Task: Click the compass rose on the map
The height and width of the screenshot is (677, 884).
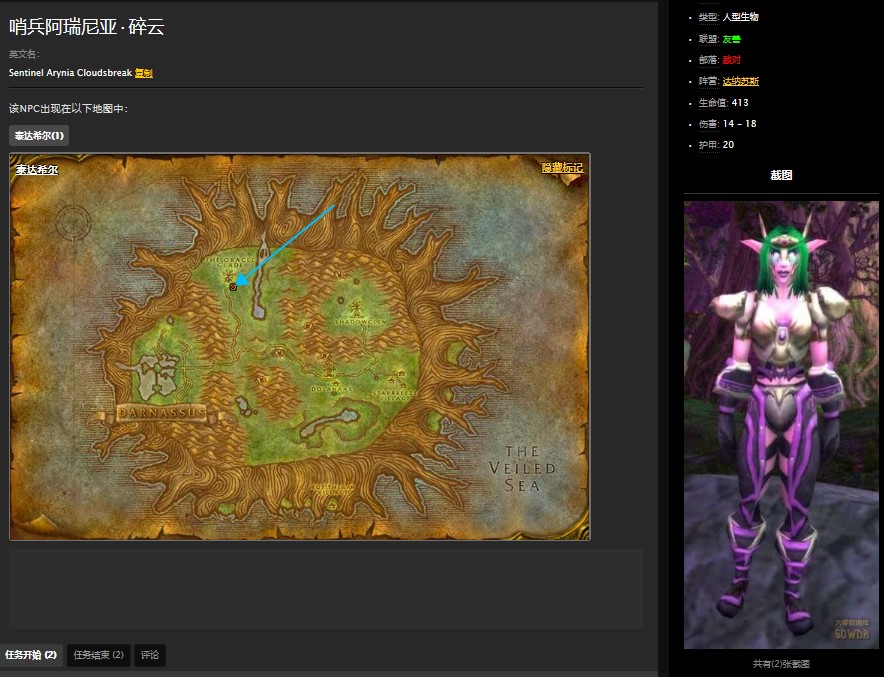Action: click(x=74, y=222)
